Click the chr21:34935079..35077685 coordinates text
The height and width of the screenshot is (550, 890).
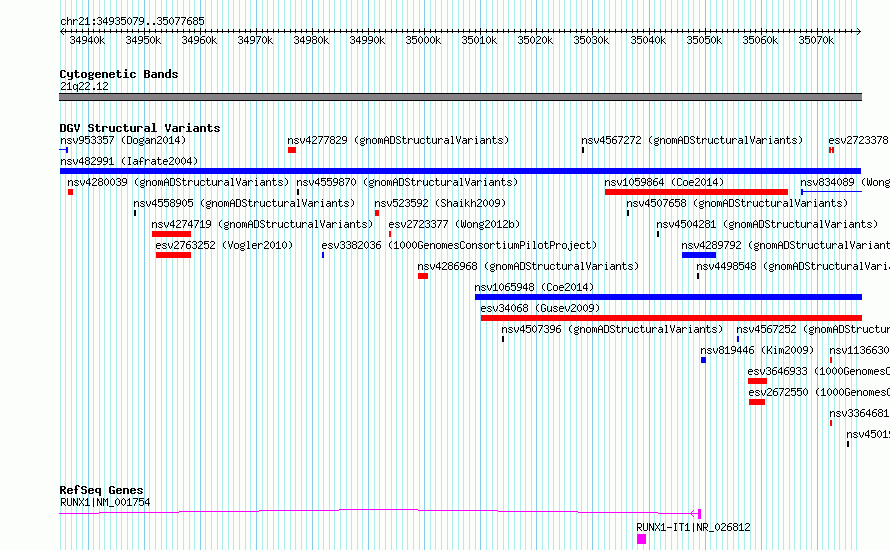pos(132,21)
